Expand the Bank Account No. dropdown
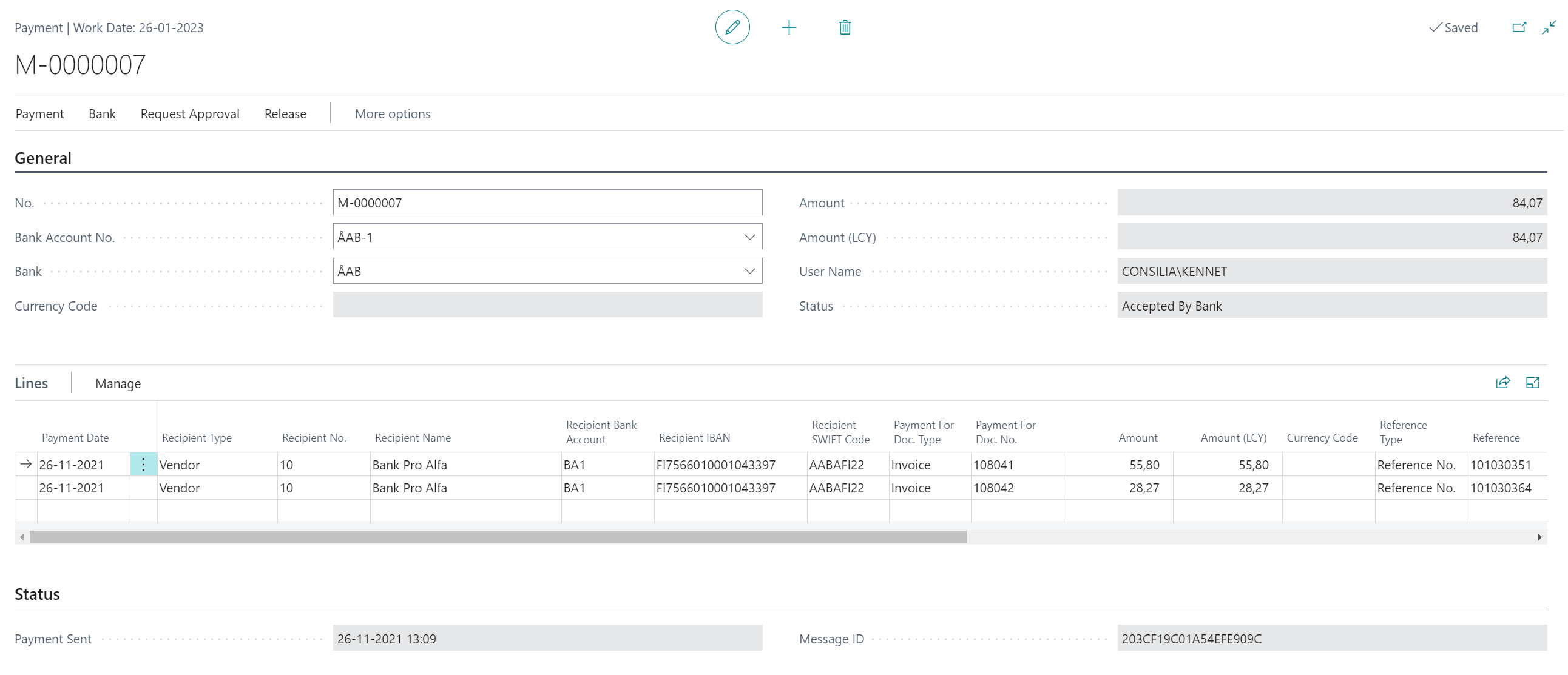Screen dimensions: 1568x675 tap(750, 237)
